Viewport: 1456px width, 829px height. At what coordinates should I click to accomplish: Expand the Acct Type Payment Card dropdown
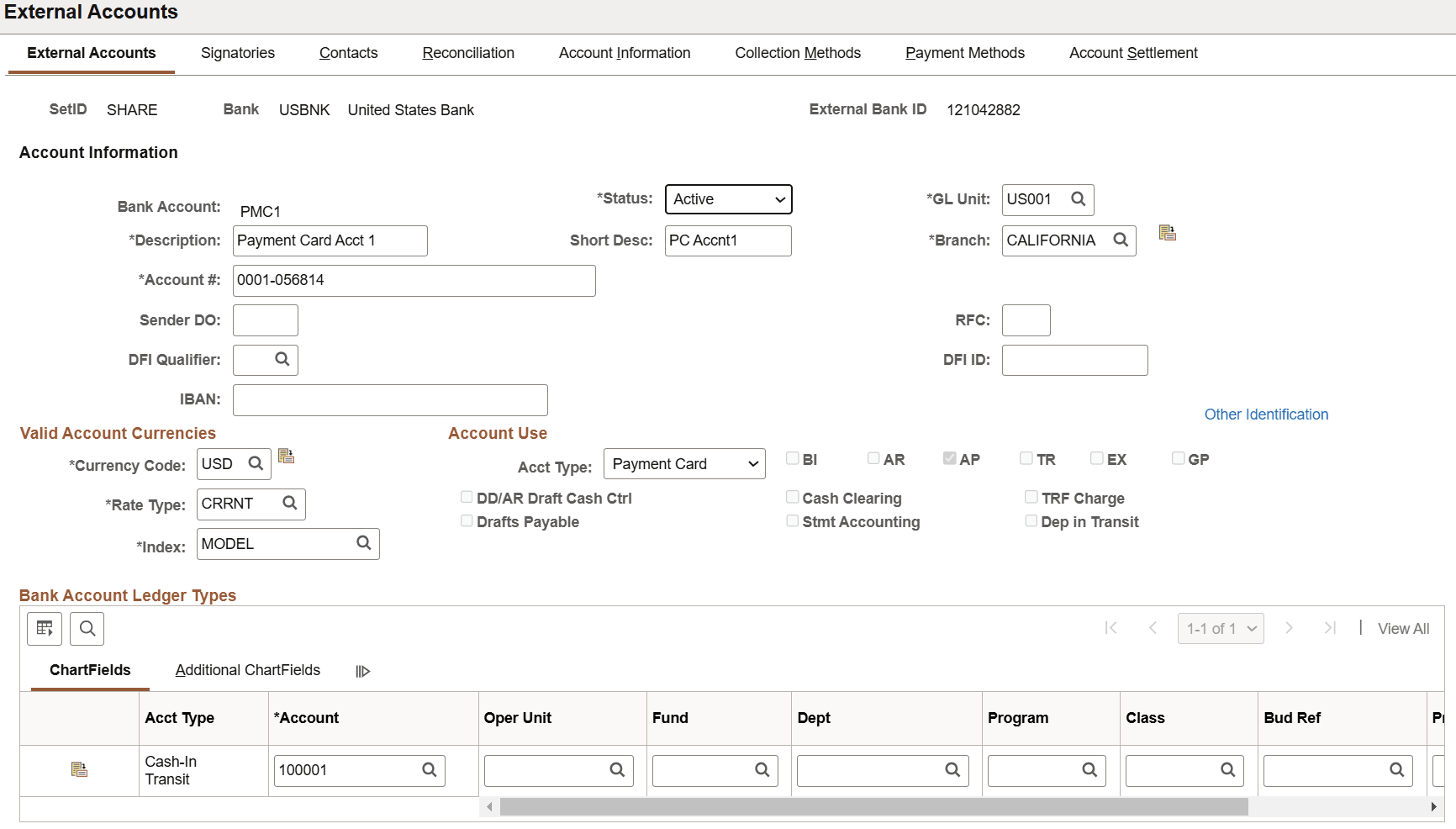tap(684, 464)
